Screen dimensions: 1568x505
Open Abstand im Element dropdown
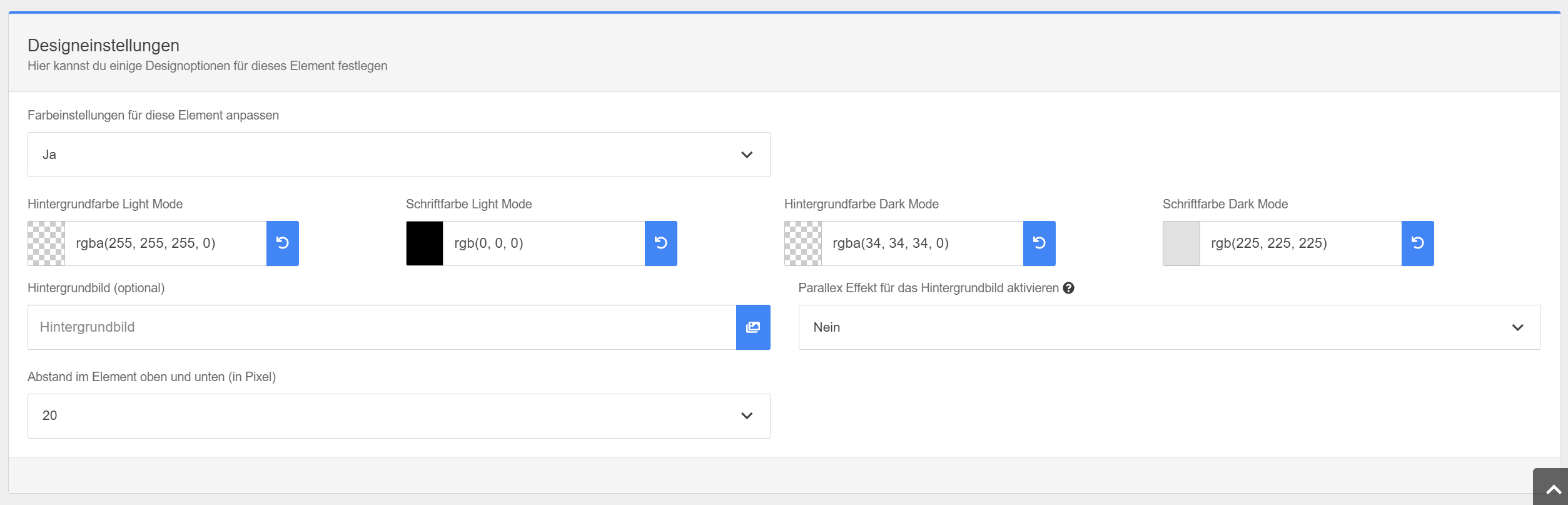398,416
